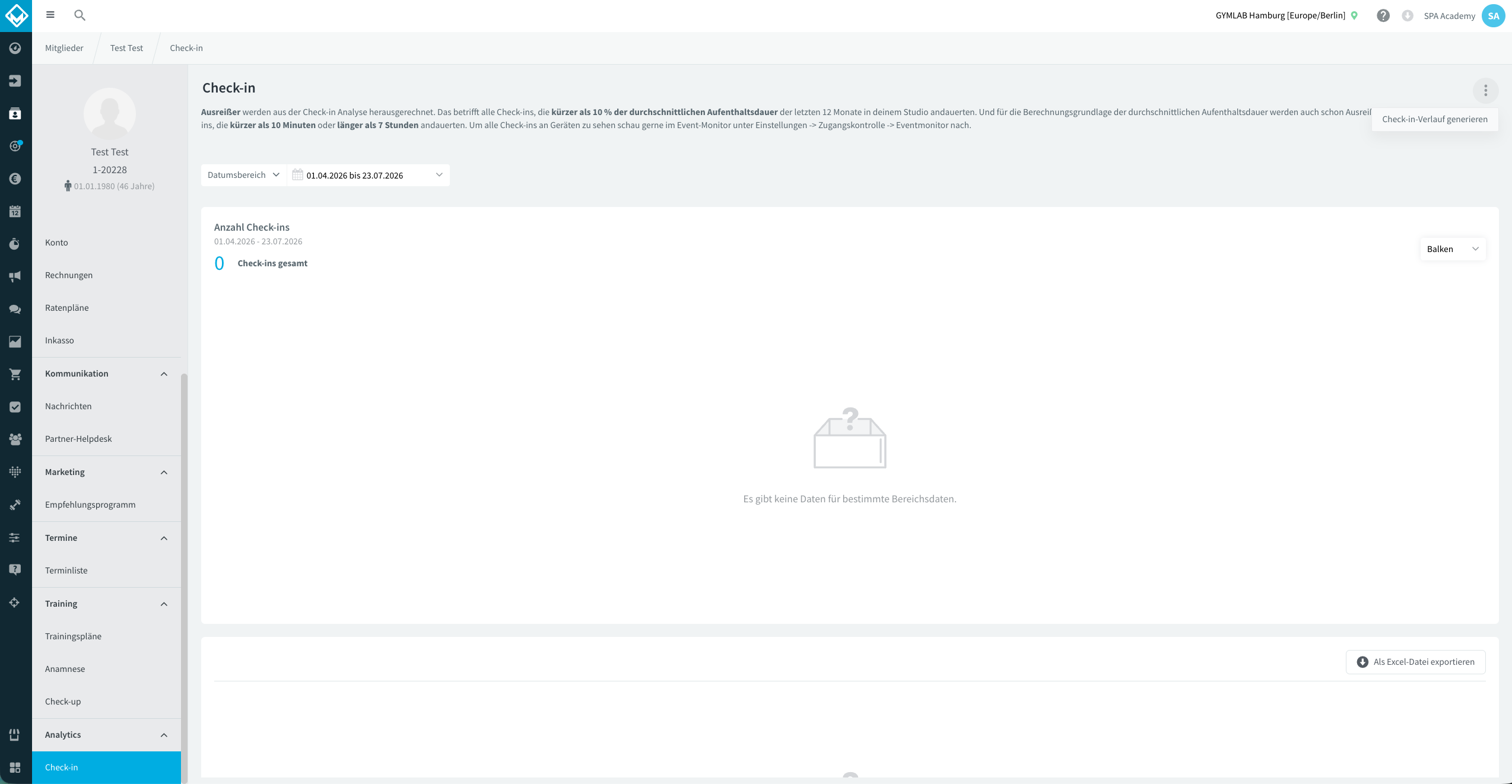Click the search magnifier icon
1512x784 pixels.
[x=80, y=15]
